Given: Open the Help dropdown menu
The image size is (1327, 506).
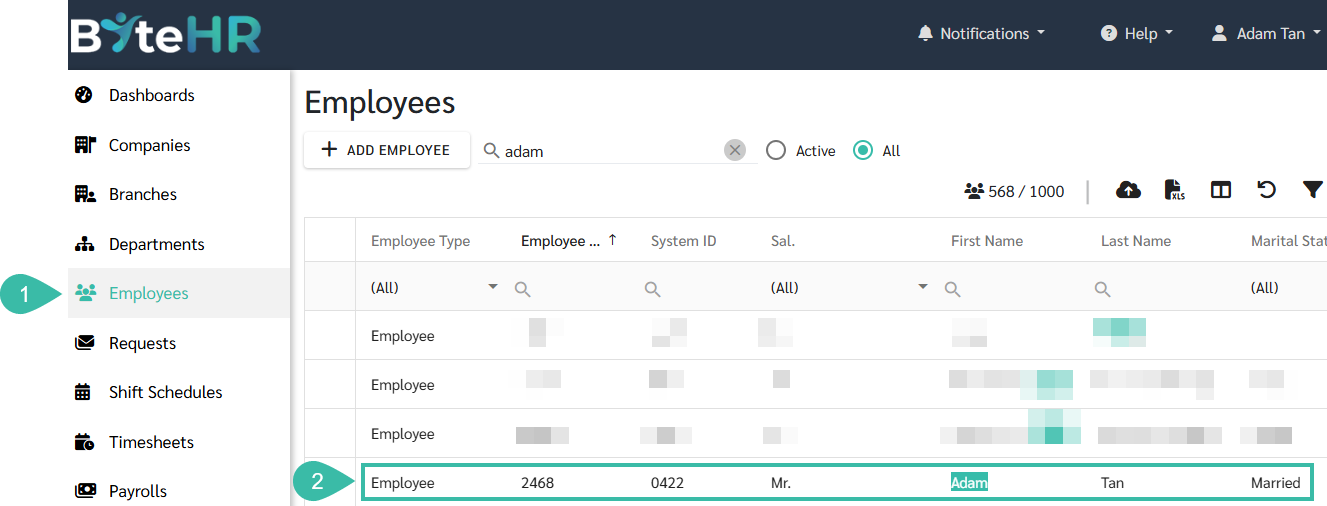Looking at the screenshot, I should (x=1137, y=33).
